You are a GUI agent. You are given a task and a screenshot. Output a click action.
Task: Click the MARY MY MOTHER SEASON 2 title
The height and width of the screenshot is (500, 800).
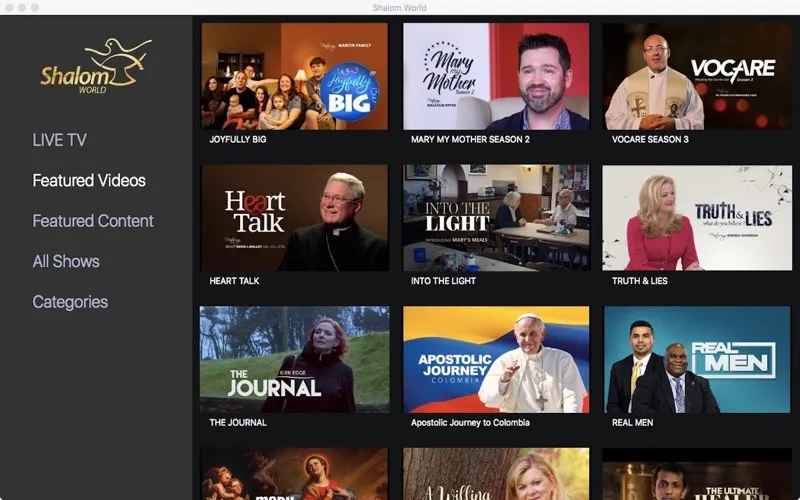coord(470,139)
